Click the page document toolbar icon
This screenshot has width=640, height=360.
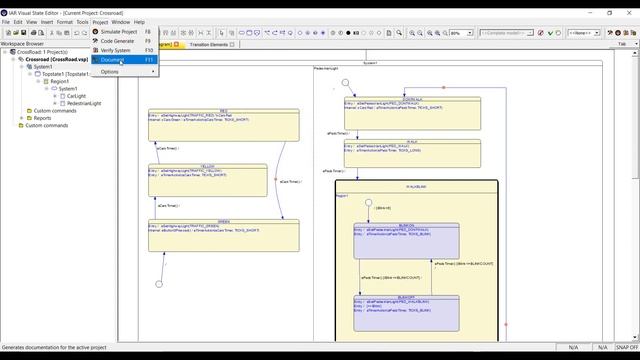tap(389, 33)
